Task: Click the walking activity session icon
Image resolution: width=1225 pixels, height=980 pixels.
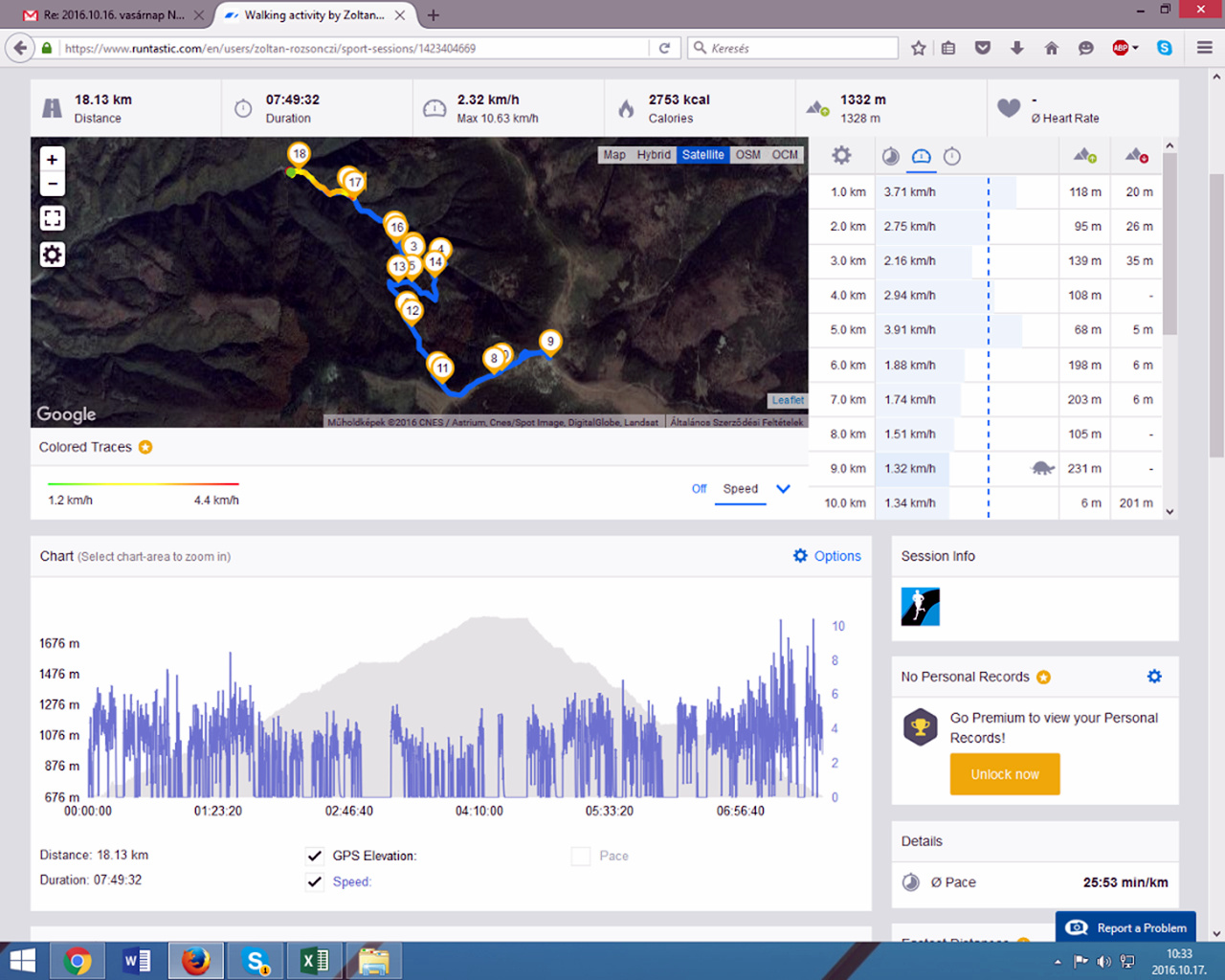Action: pyautogui.click(x=921, y=607)
